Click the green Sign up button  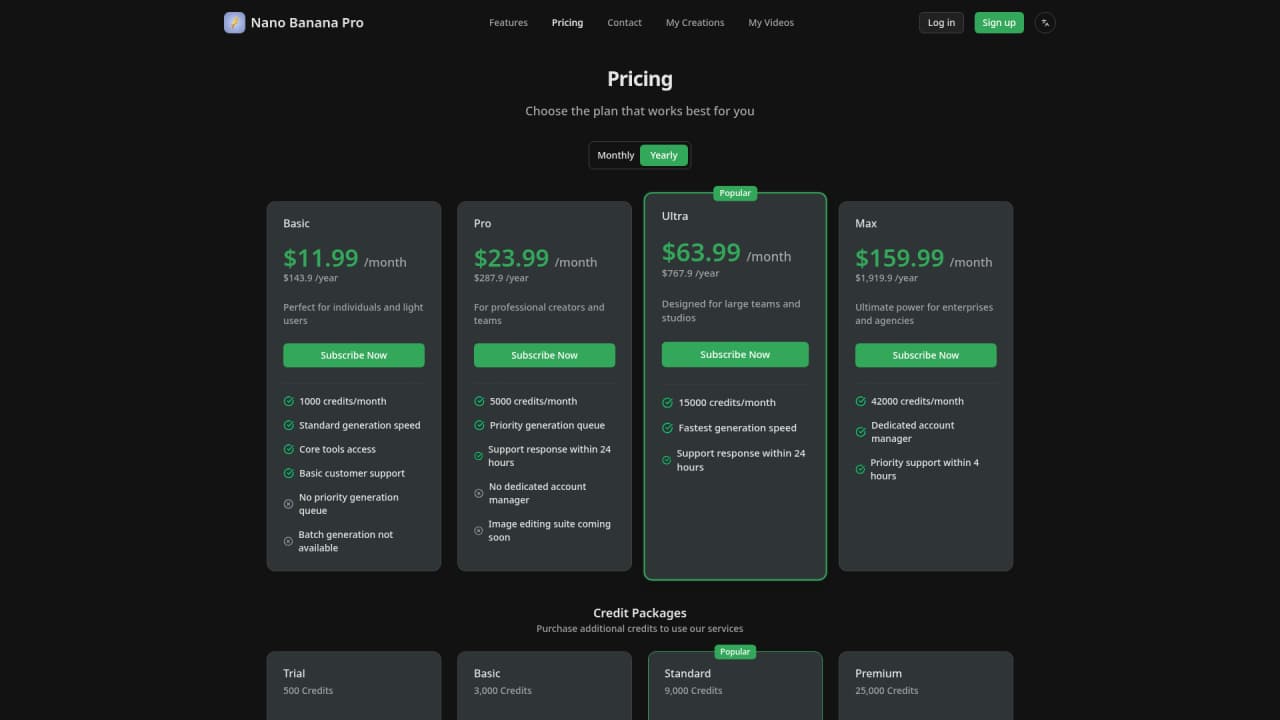999,22
